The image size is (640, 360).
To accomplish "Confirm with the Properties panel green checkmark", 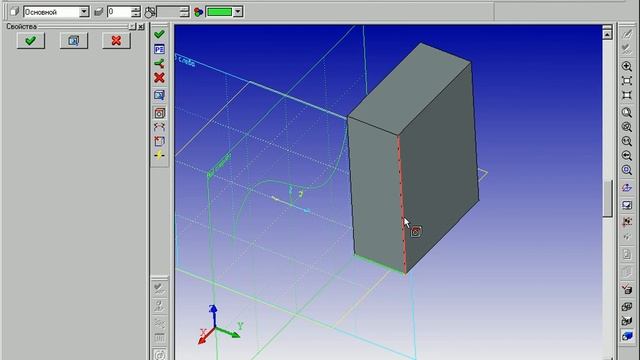I will pos(31,40).
